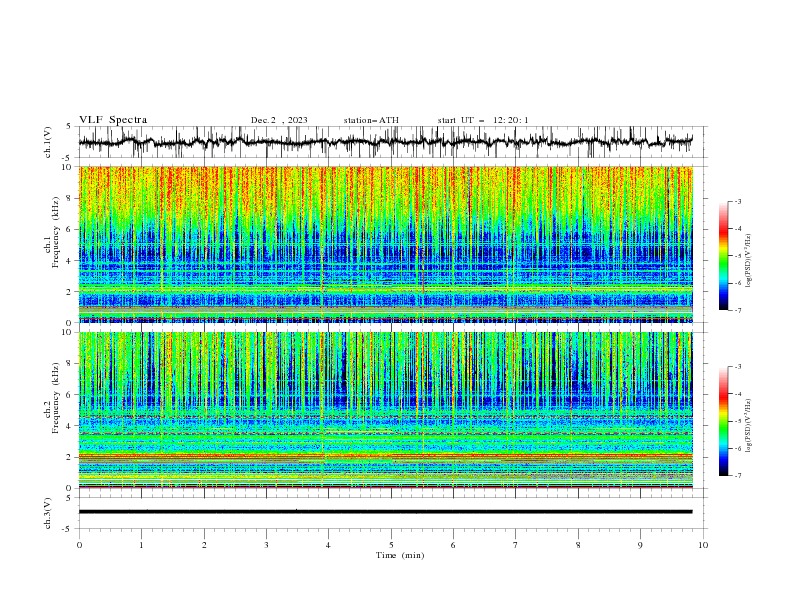
Task: Click the "-7" tick on ch.2 colorbar
Action: pyautogui.click(x=738, y=475)
